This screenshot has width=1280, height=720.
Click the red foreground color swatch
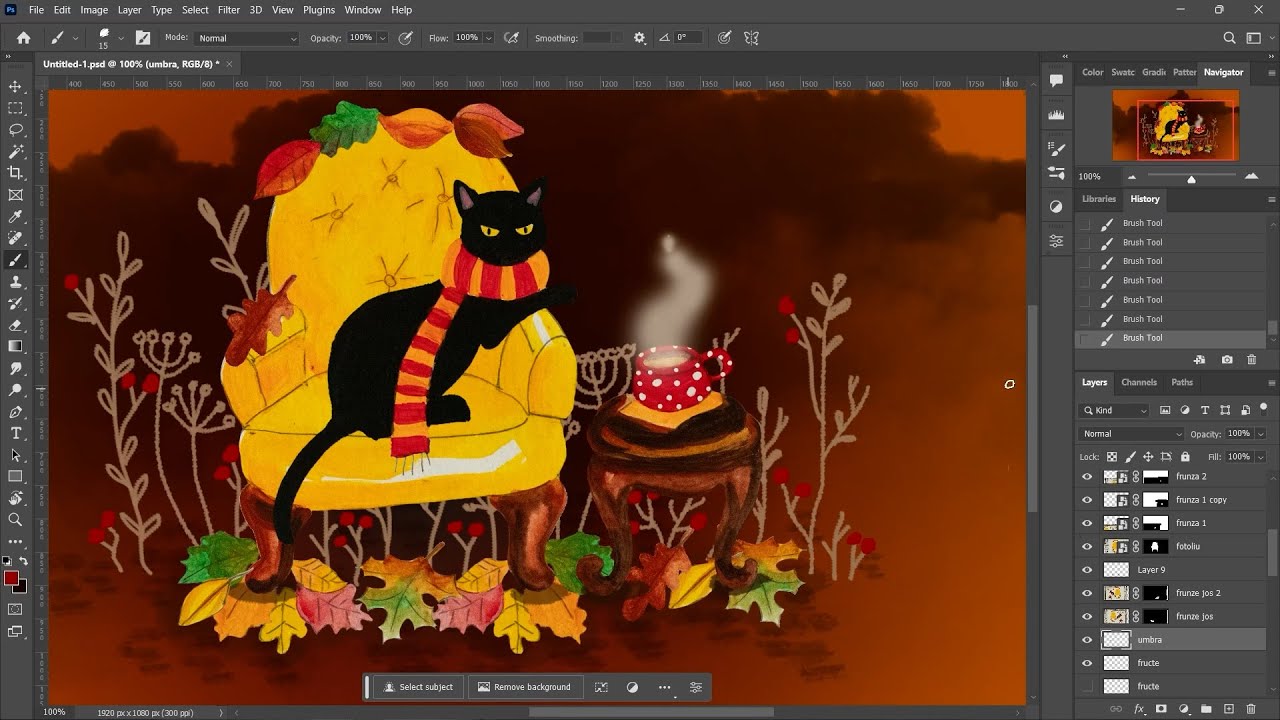tap(11, 578)
